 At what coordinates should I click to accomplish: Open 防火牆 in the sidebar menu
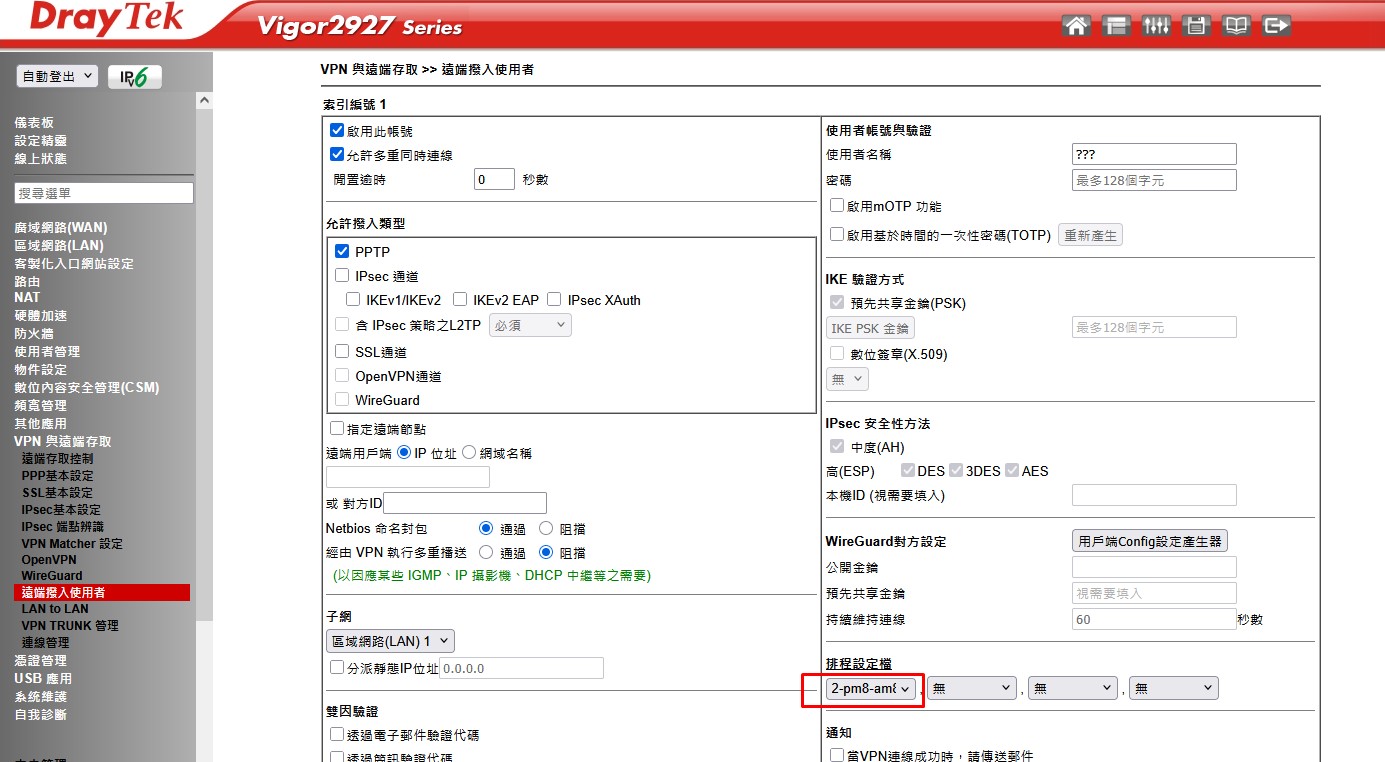click(x=34, y=334)
